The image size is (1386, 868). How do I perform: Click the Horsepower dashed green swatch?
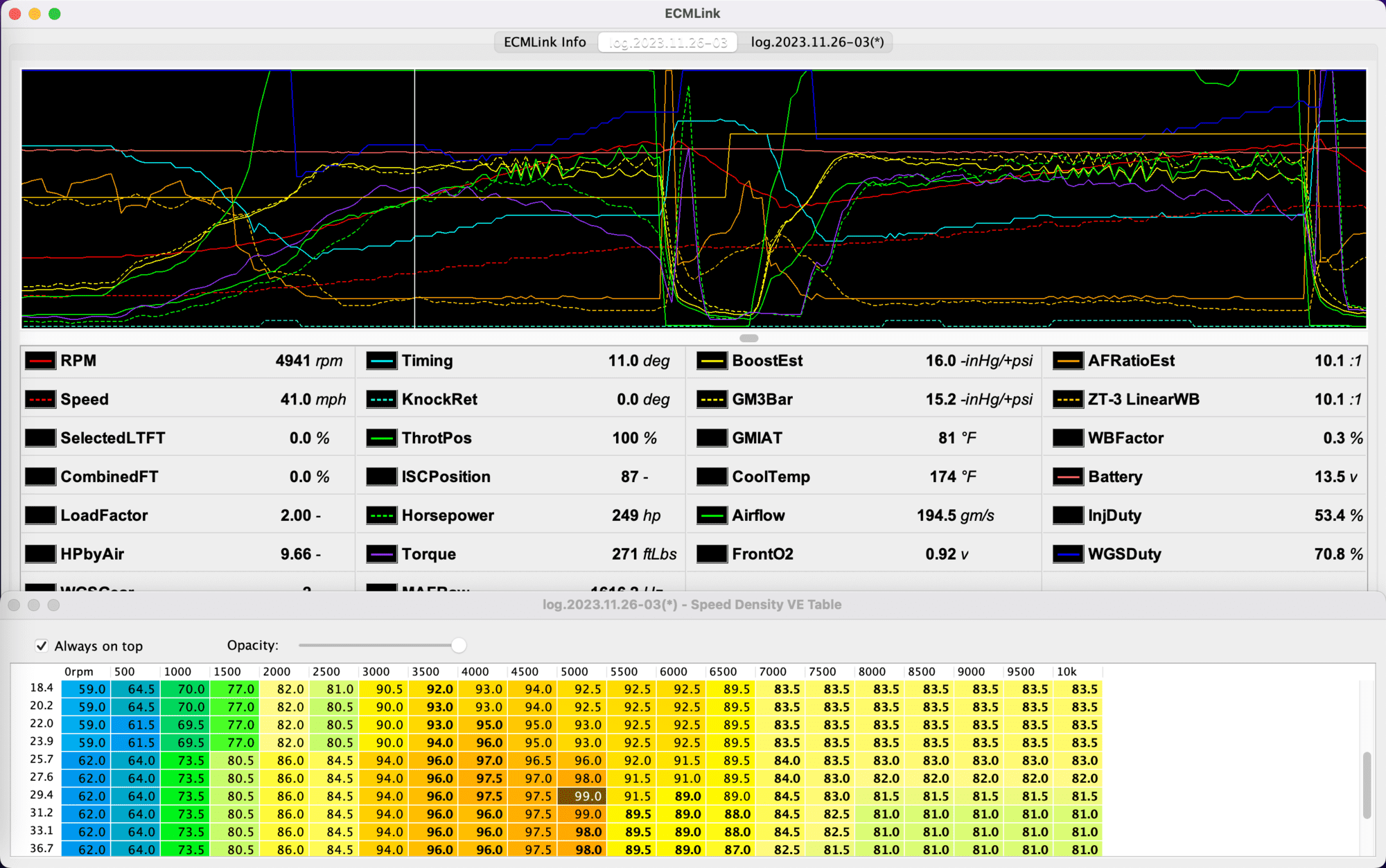pos(381,515)
